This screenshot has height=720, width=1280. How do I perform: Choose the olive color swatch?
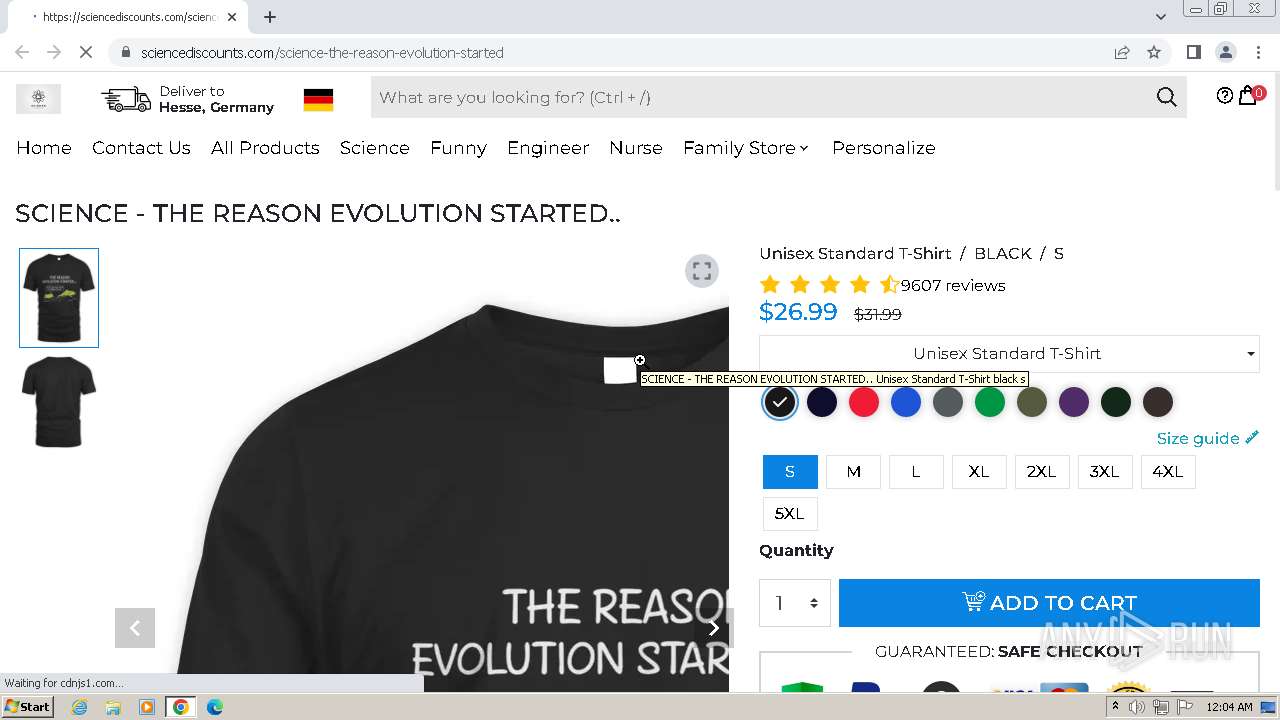1032,402
